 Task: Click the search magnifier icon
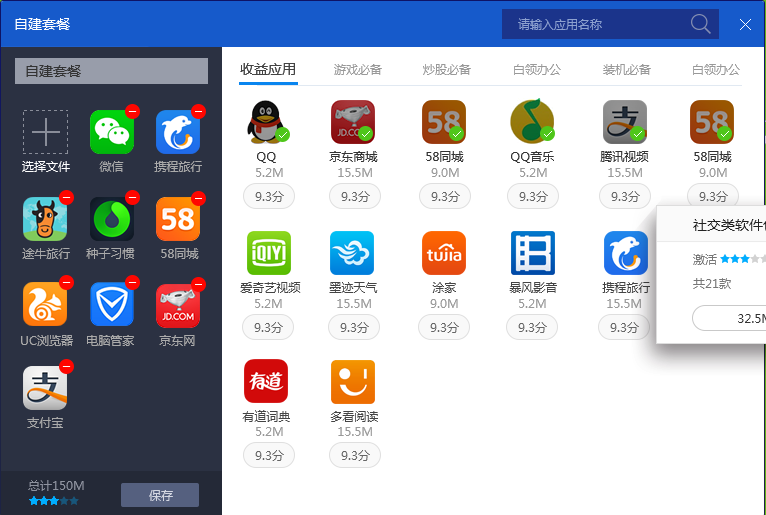click(701, 23)
